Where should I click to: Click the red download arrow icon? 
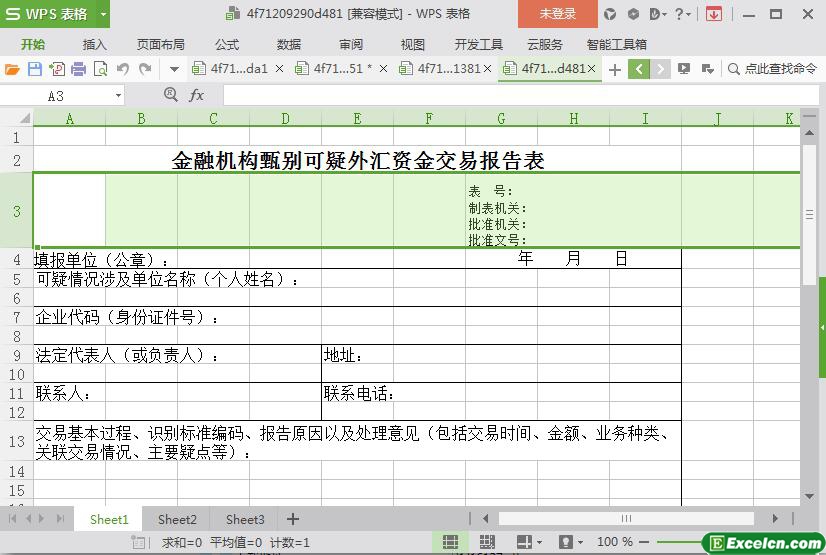coord(714,14)
